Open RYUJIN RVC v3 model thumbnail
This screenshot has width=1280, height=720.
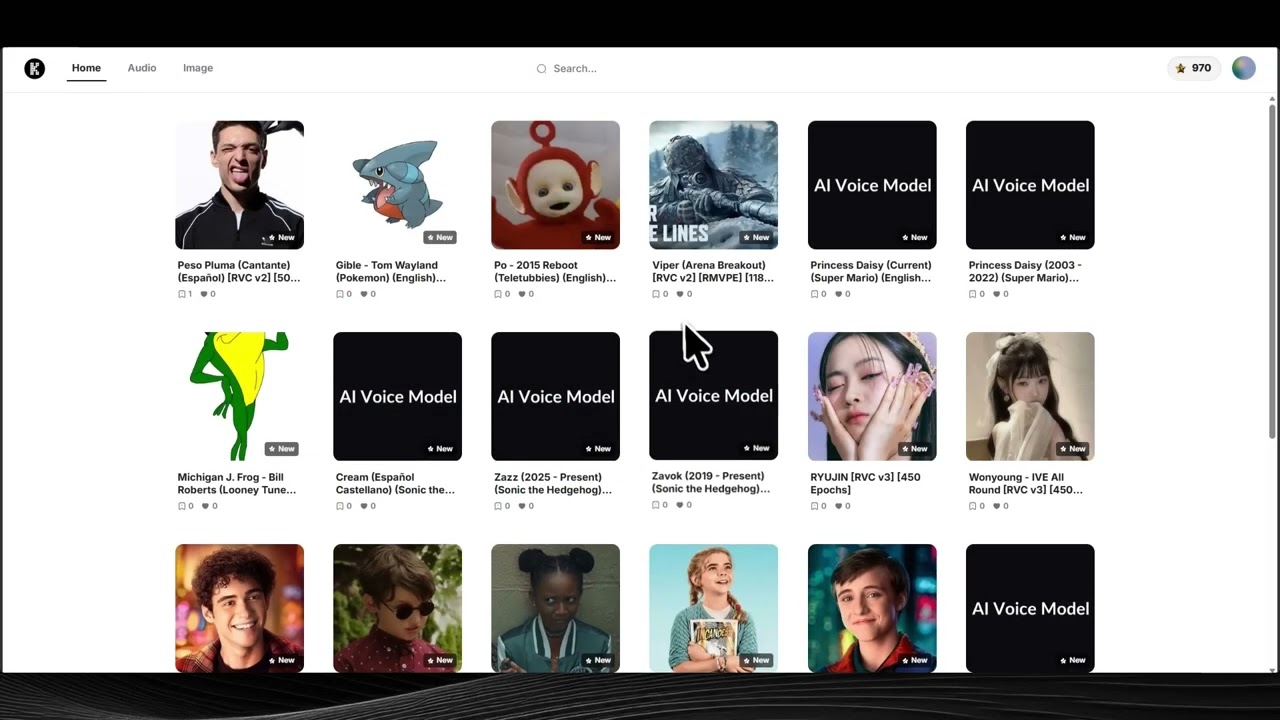[x=872, y=396]
